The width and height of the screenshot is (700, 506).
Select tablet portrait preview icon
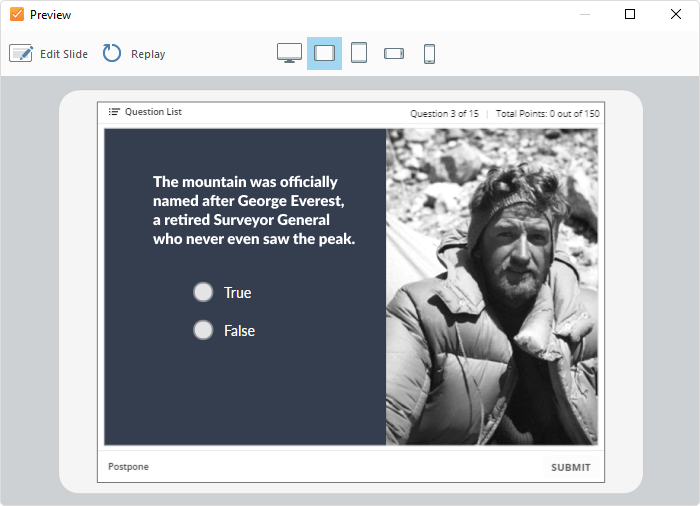[359, 53]
